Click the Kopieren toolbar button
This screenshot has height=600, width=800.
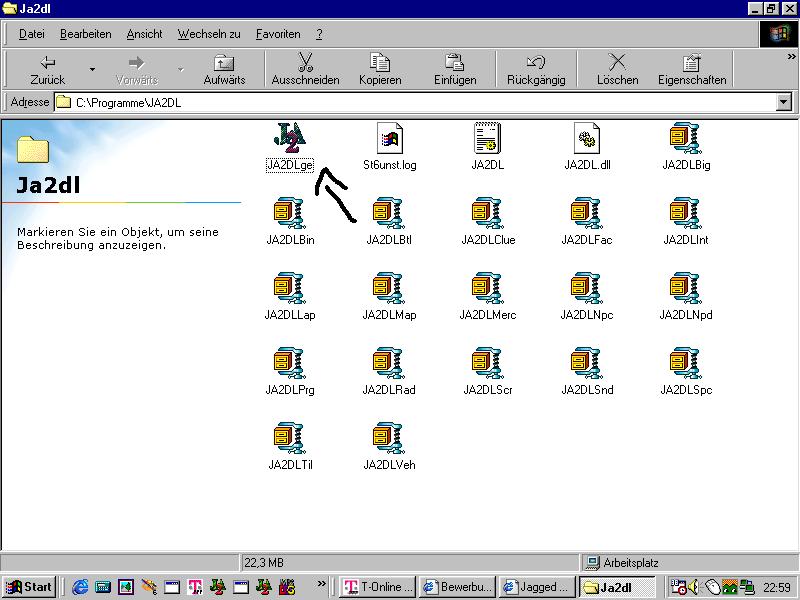[x=380, y=69]
